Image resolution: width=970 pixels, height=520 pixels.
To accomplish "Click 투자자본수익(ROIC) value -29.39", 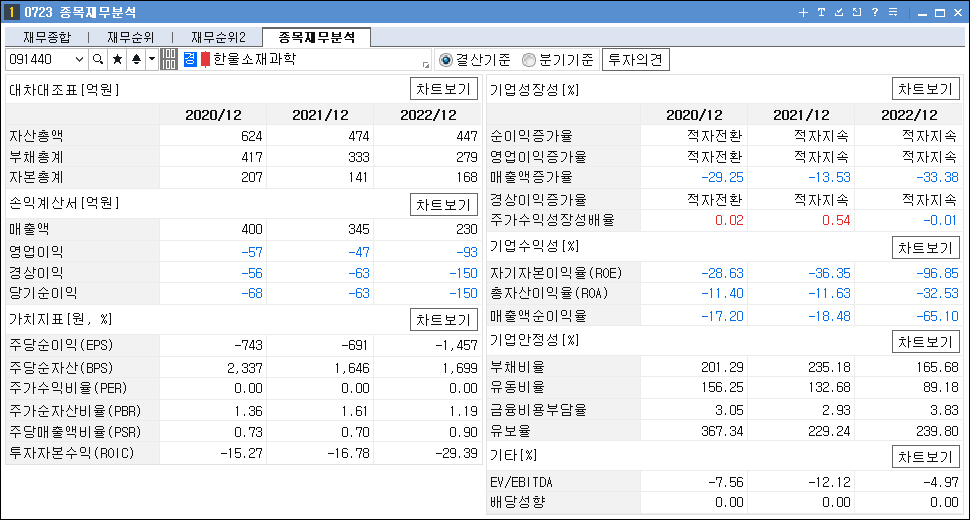I will click(x=457, y=453).
